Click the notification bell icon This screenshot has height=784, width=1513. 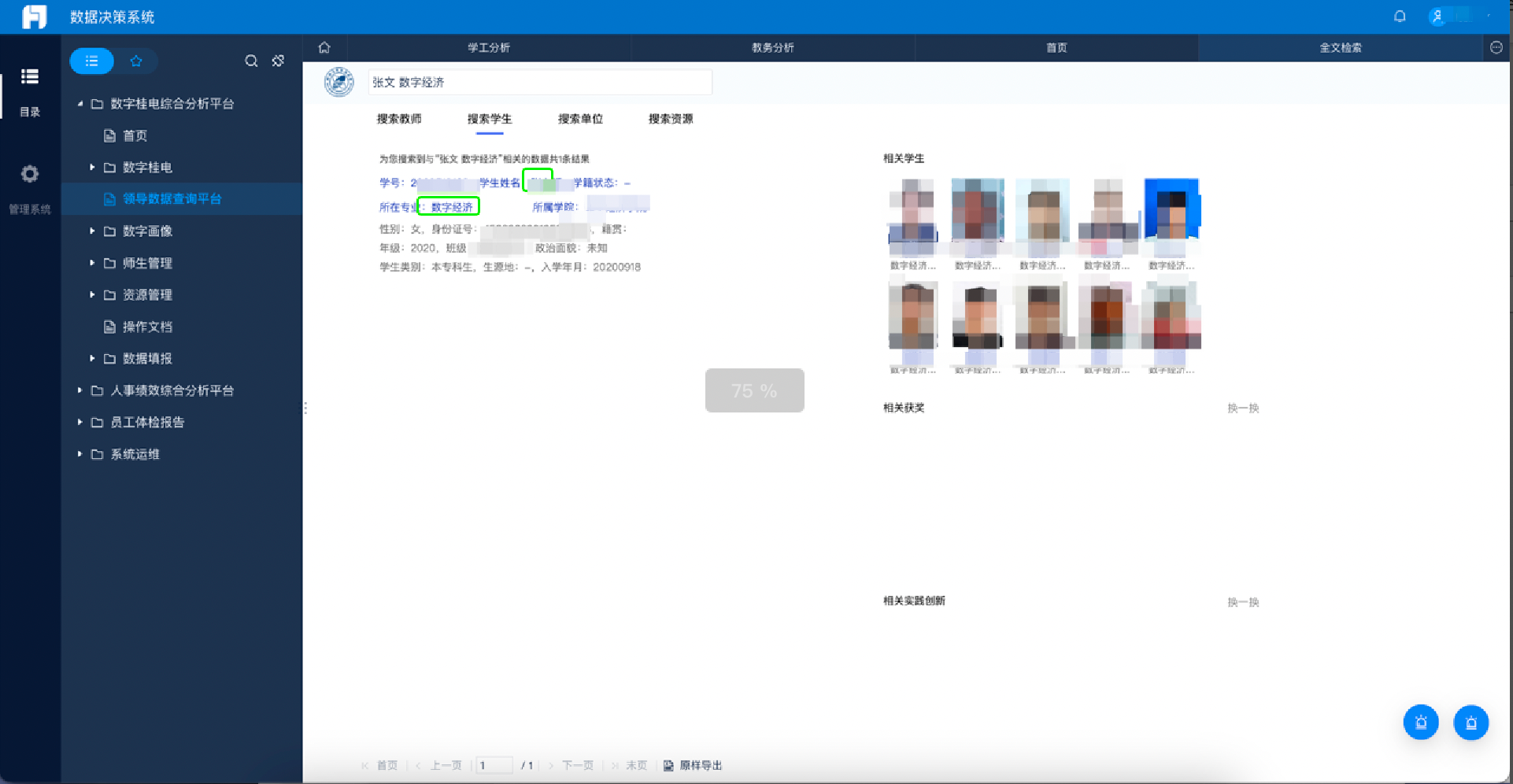pyautogui.click(x=1400, y=17)
